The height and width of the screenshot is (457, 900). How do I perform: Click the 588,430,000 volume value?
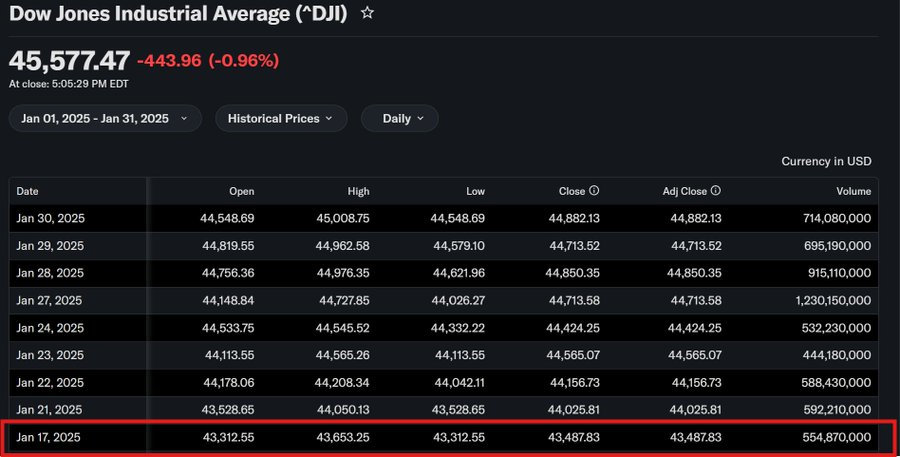836,382
